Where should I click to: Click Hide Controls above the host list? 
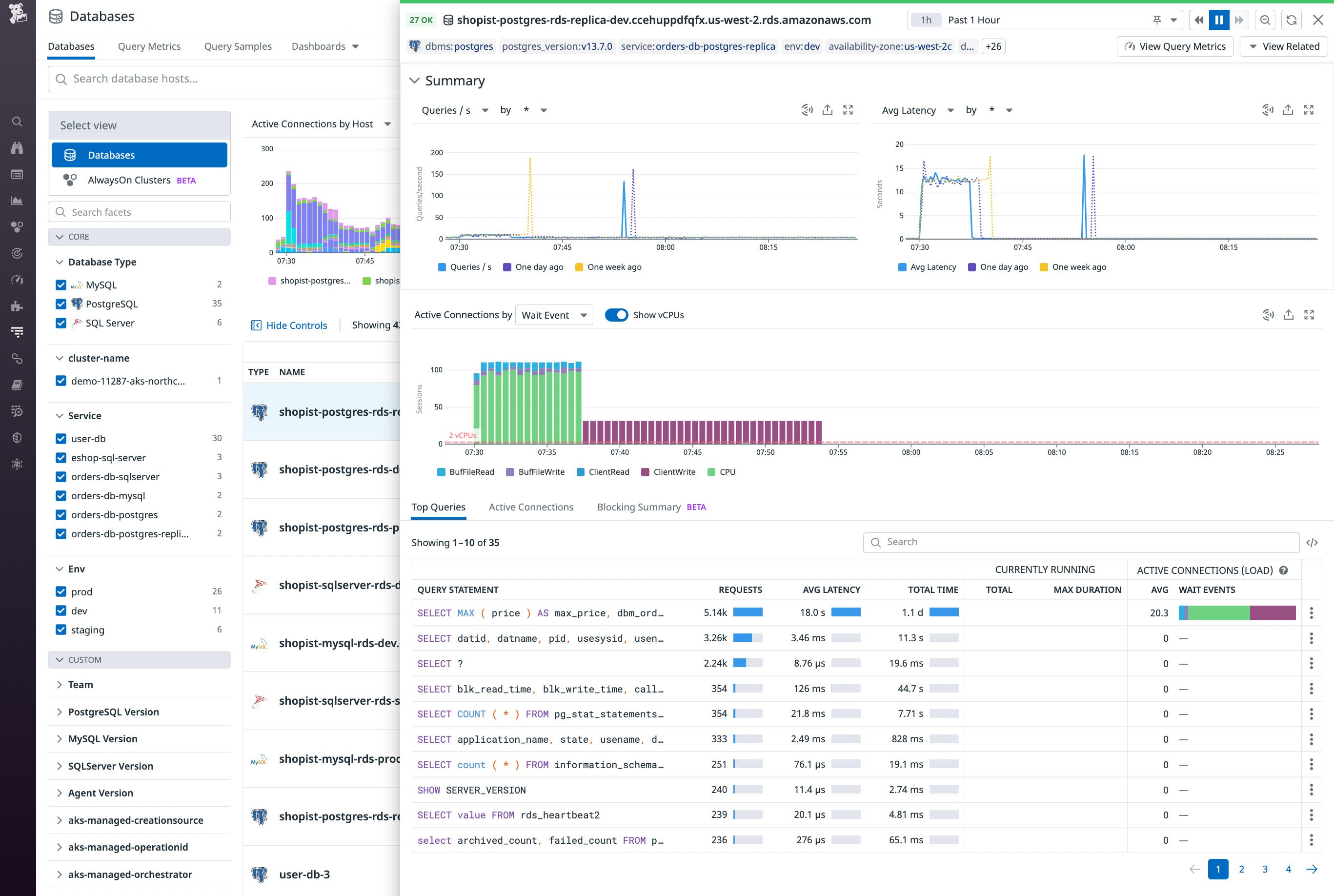[289, 325]
